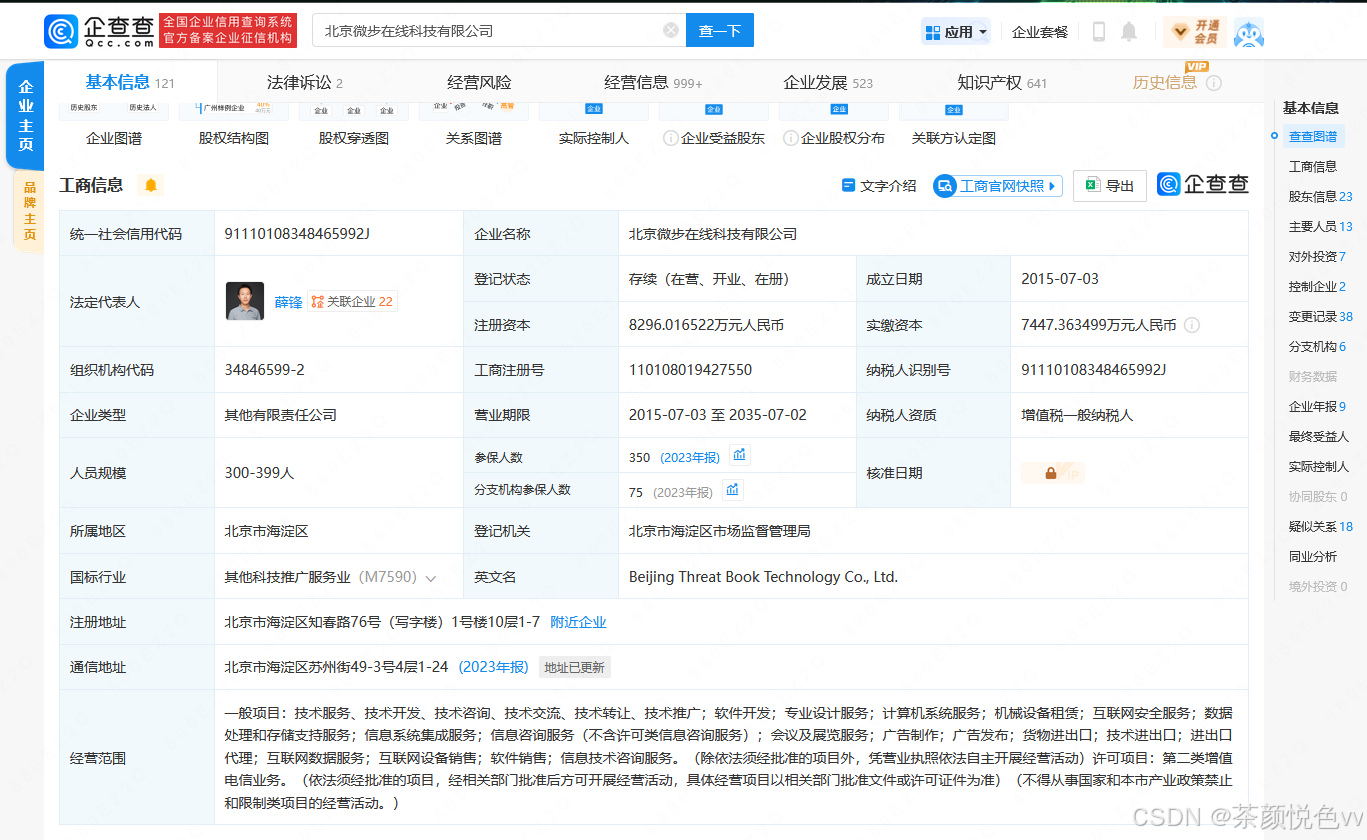The width and height of the screenshot is (1367, 840).
Task: Open the 股权穿透图 thumbnail
Action: 354,125
